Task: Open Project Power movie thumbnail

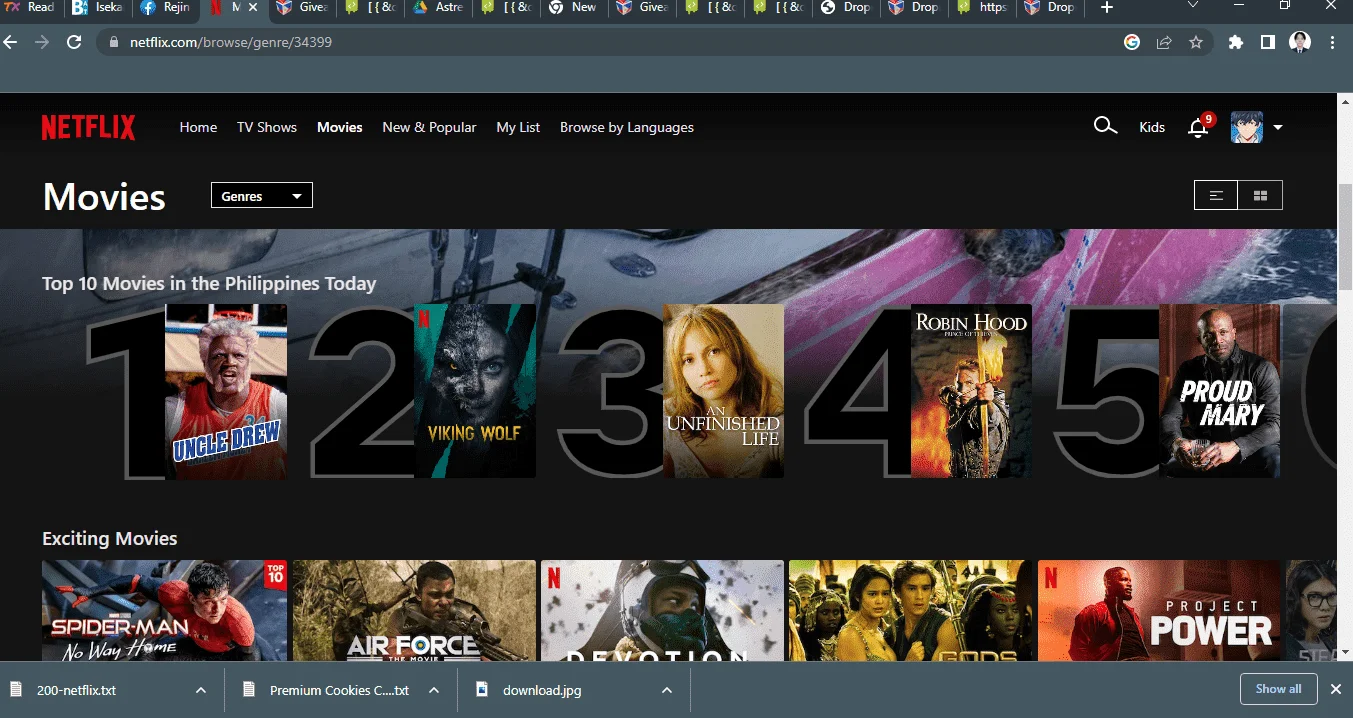Action: 1159,610
